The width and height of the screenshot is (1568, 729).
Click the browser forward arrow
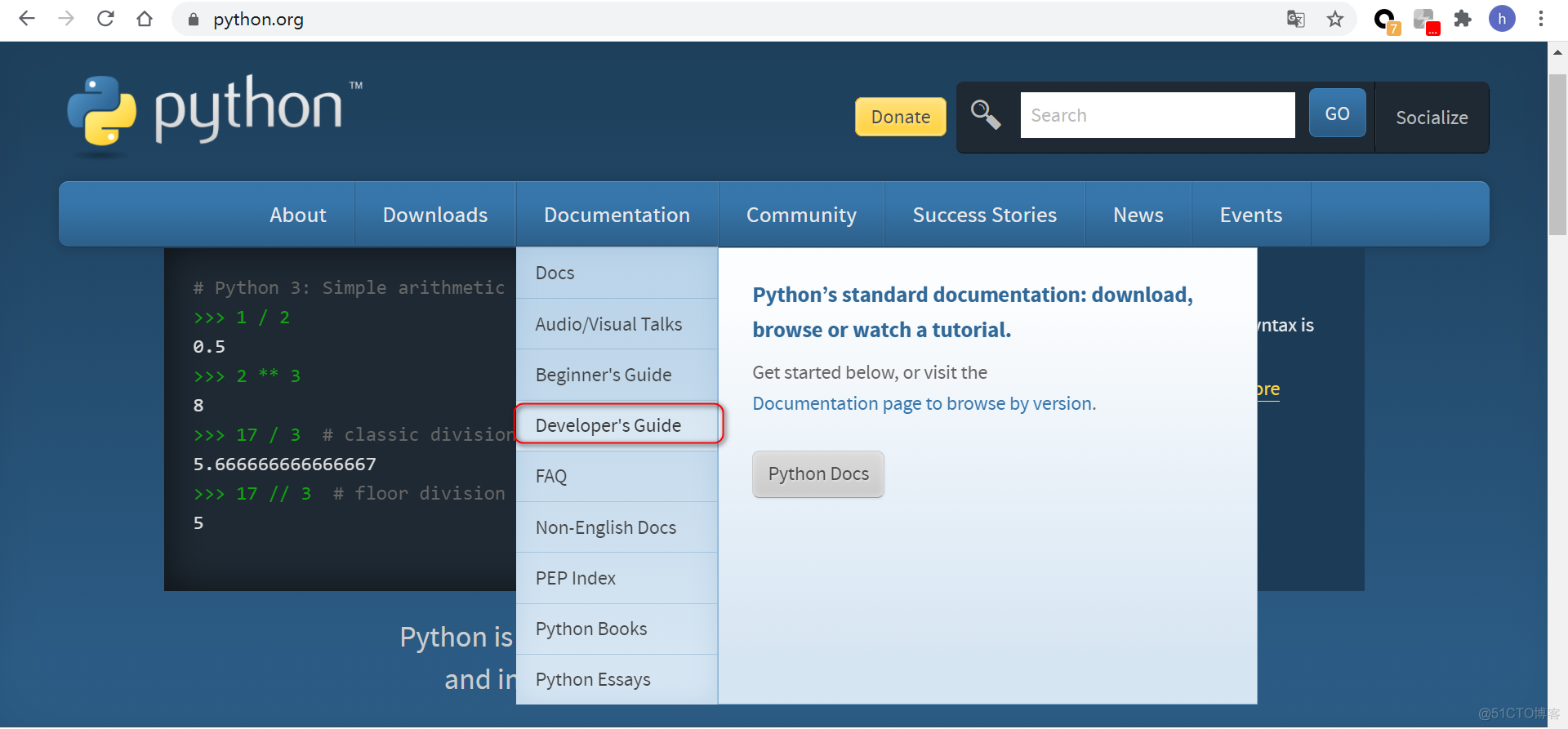[x=66, y=19]
